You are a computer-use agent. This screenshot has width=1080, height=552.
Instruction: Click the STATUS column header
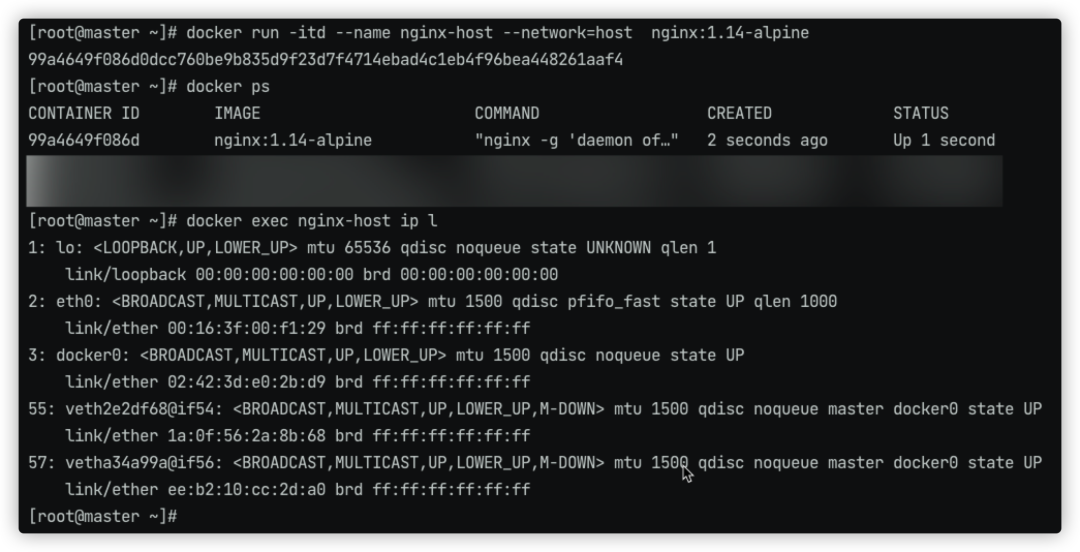coord(921,114)
